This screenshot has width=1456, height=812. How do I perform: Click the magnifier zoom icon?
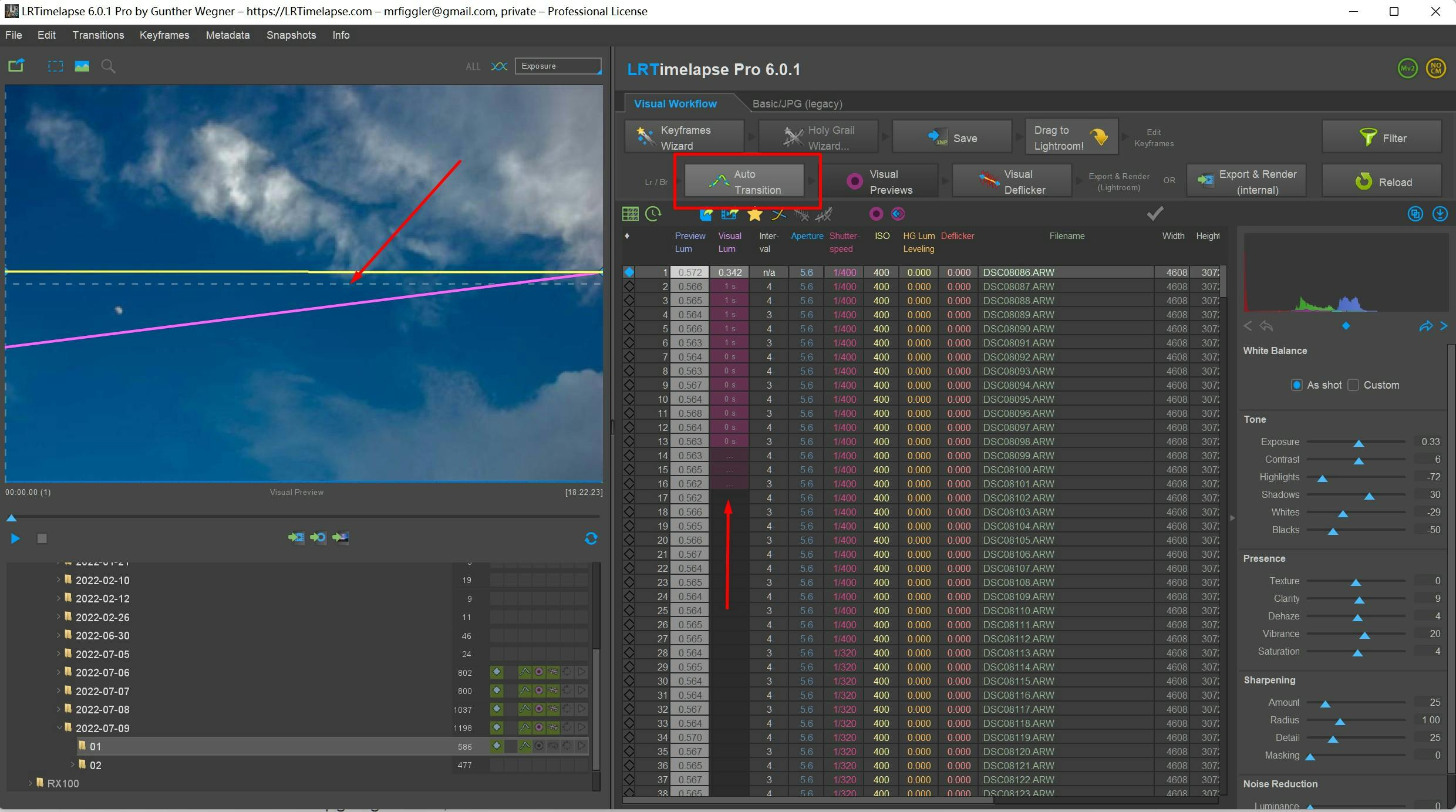pyautogui.click(x=108, y=66)
